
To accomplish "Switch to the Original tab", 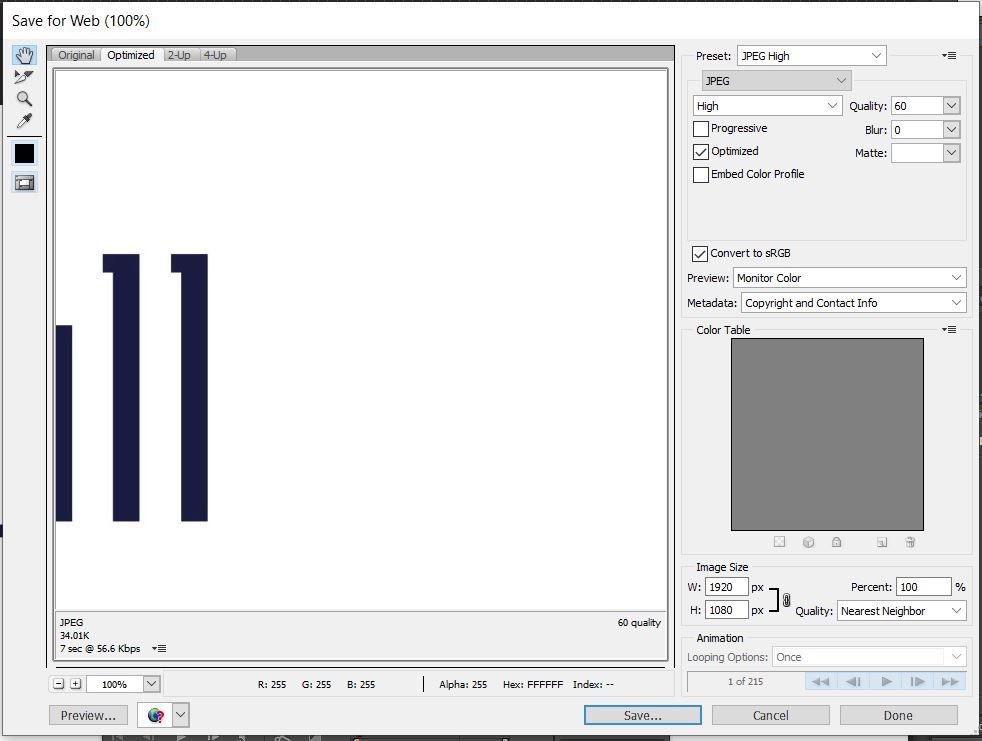I will (76, 55).
